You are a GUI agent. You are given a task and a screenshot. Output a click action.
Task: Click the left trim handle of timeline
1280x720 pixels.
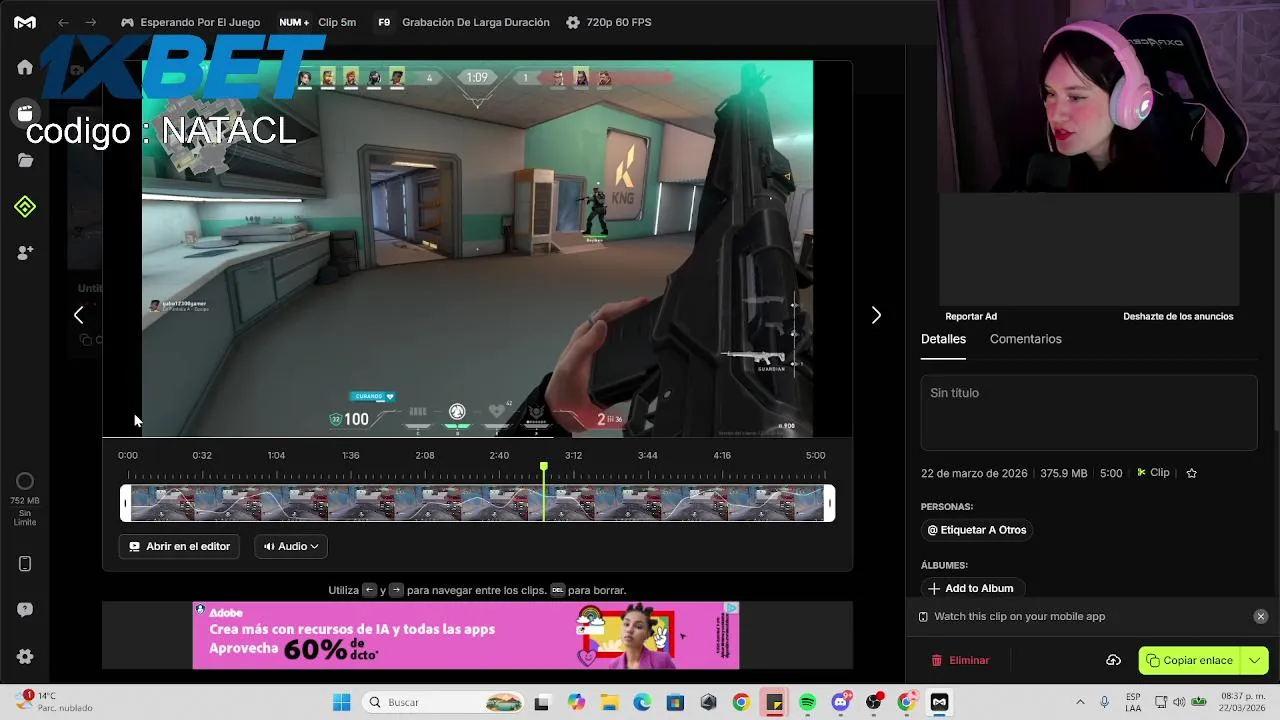coord(125,503)
